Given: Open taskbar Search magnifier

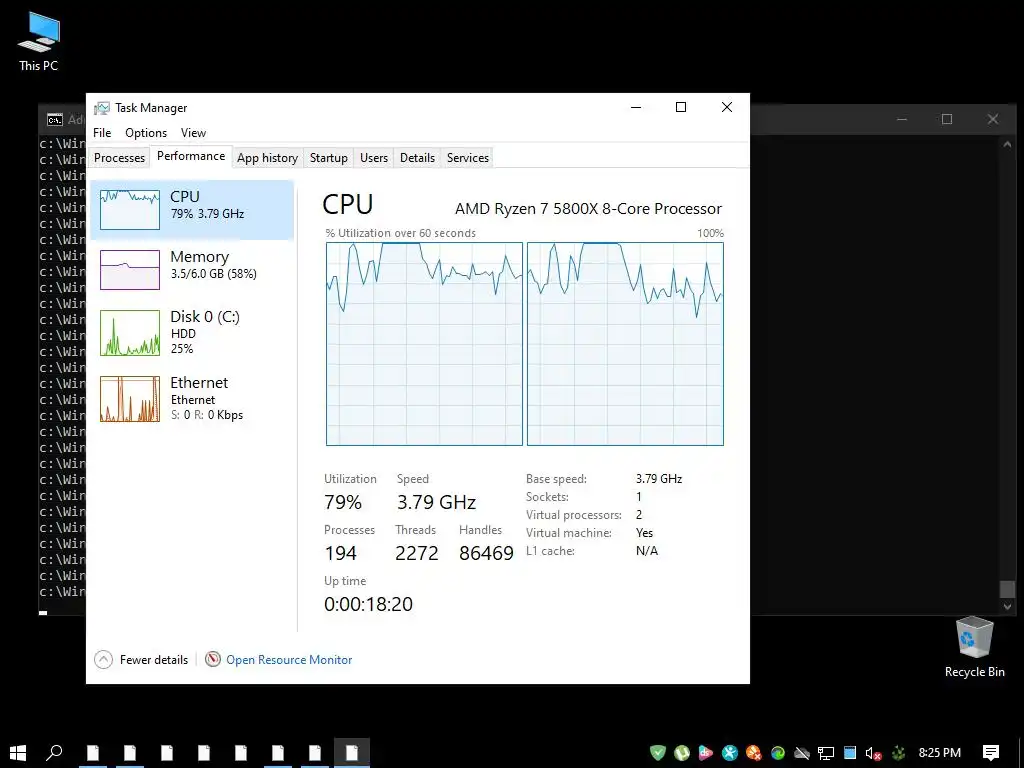Looking at the screenshot, I should coord(54,752).
